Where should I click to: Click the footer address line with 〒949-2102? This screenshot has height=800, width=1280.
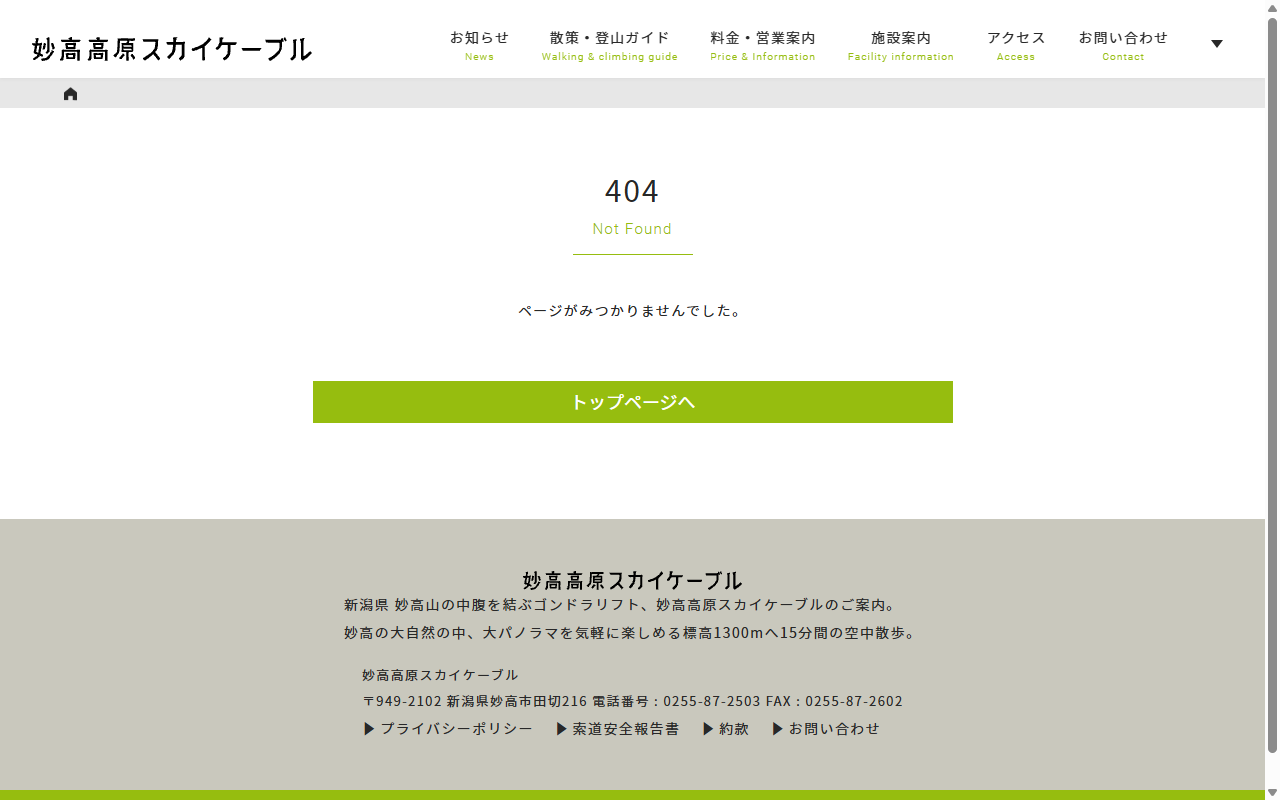pyautogui.click(x=632, y=701)
